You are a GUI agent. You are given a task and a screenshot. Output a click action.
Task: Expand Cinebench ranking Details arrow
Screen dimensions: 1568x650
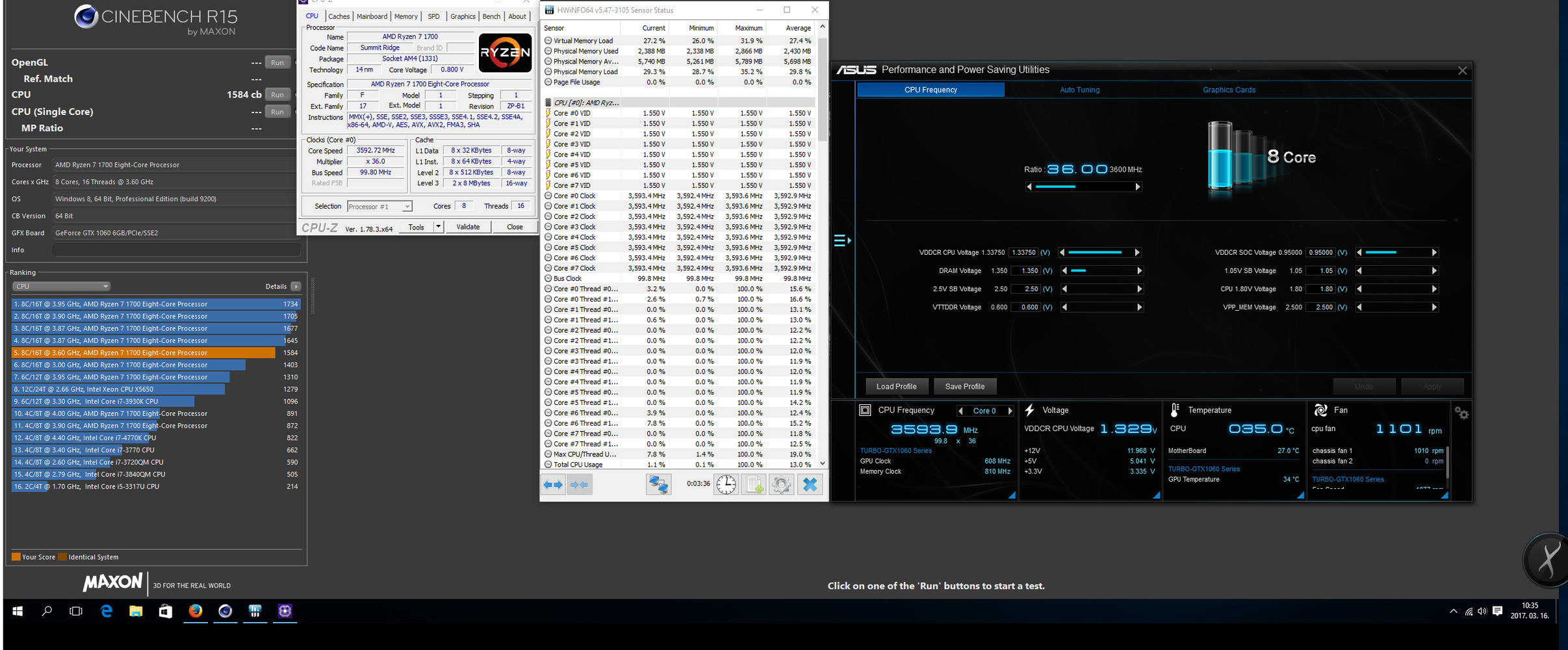click(x=296, y=287)
